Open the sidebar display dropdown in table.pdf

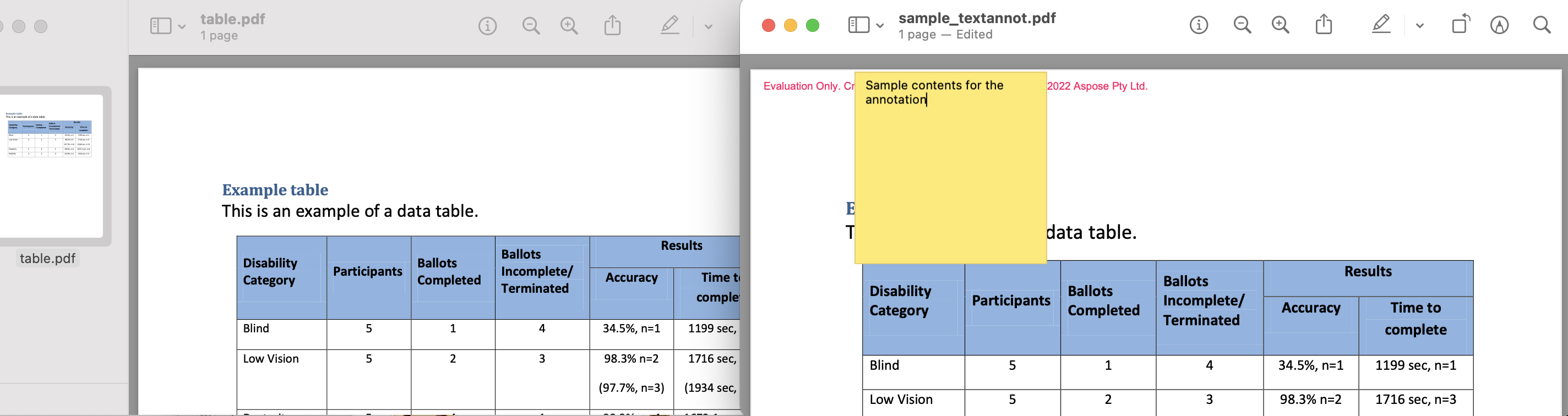pos(181,27)
